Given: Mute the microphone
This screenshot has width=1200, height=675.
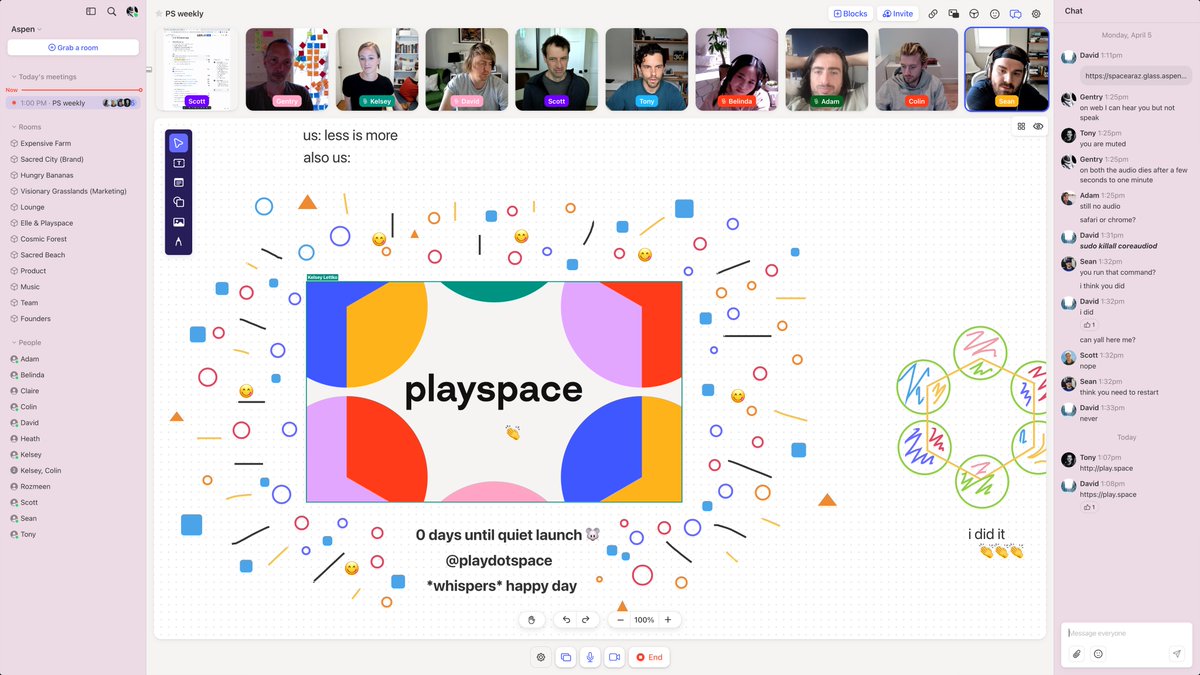Looking at the screenshot, I should [590, 657].
